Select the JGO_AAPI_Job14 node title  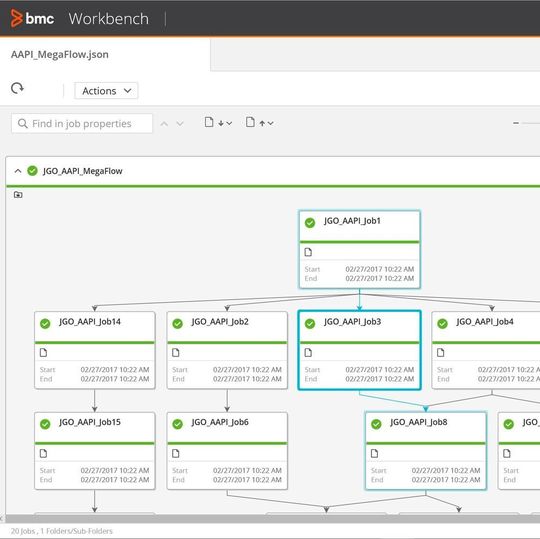tap(90, 322)
